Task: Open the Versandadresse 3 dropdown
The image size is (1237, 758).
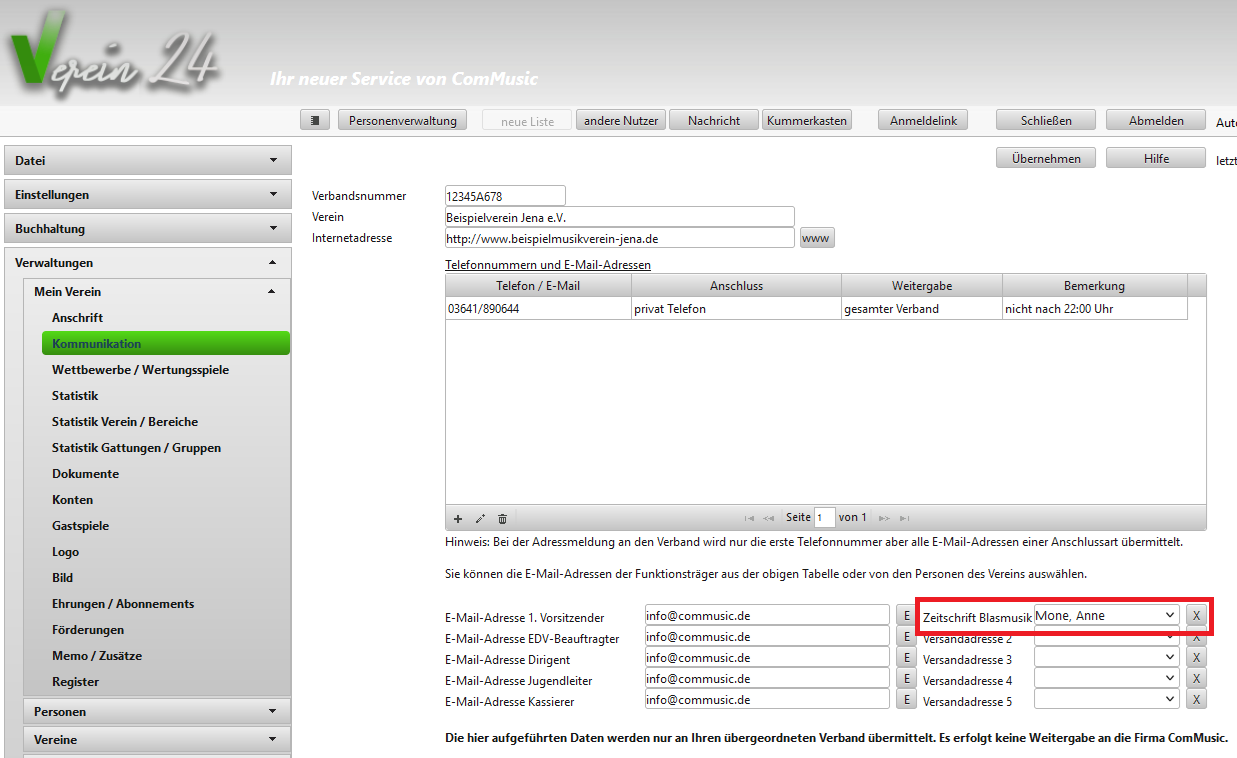Action: click(1107, 657)
